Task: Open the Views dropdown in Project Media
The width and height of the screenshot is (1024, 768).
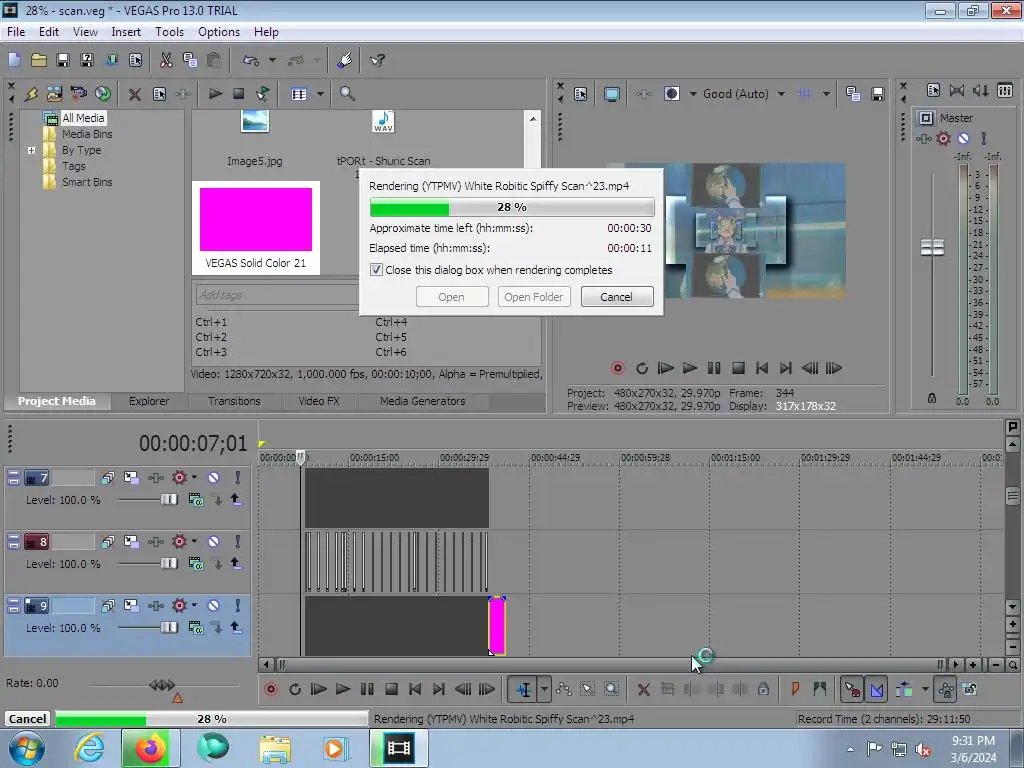Action: tap(320, 94)
